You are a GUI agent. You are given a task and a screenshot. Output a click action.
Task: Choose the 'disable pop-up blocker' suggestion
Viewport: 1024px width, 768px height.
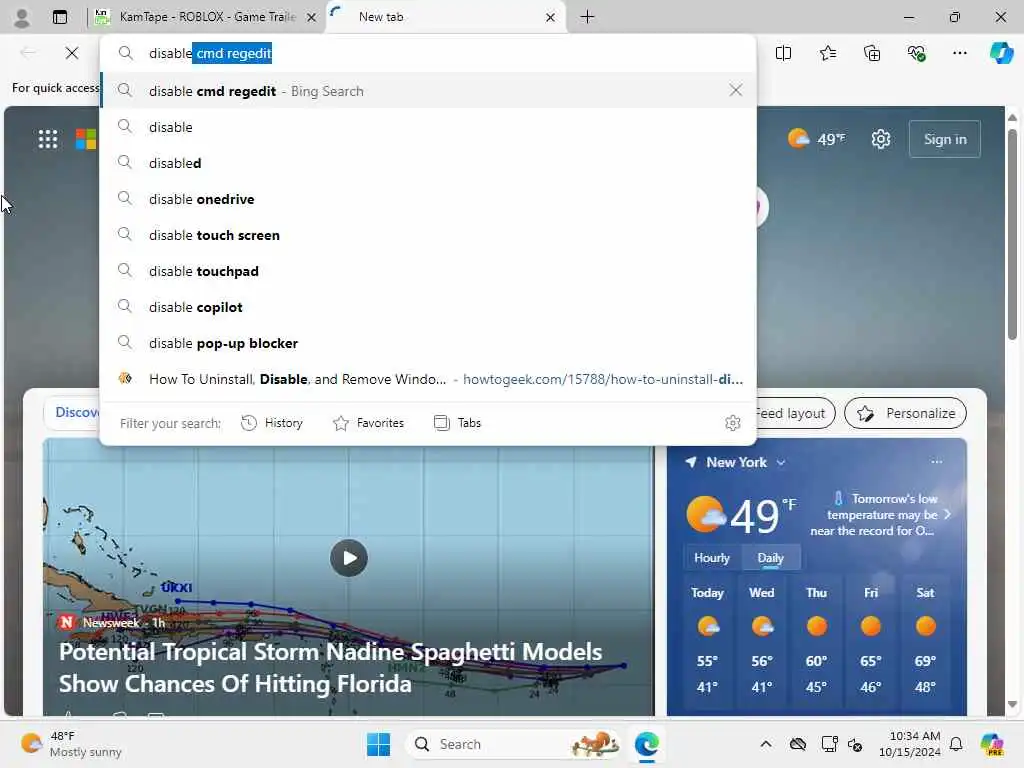pyautogui.click(x=428, y=342)
